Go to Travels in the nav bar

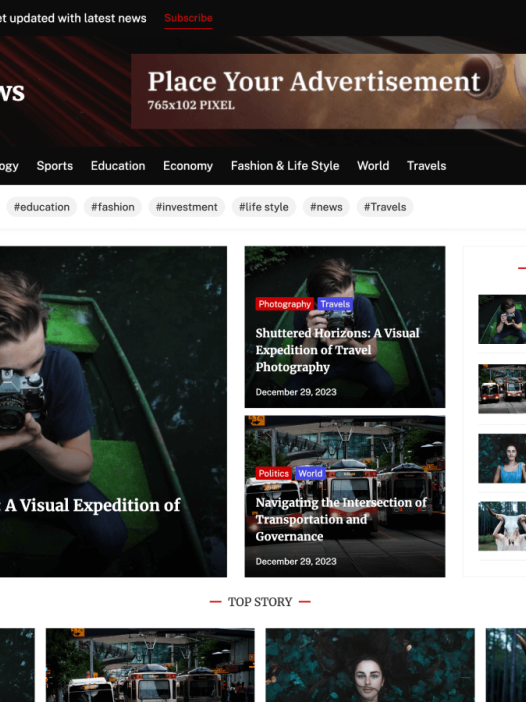tap(426, 166)
